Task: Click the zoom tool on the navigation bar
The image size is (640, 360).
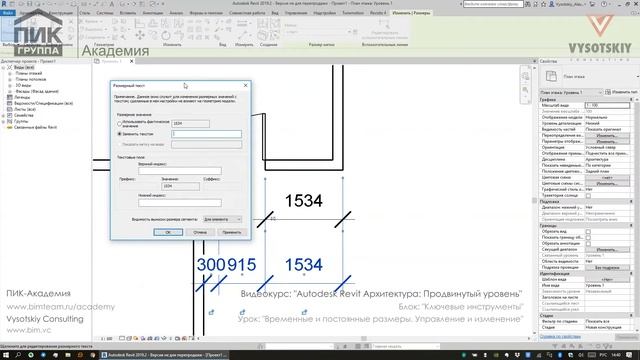Action: (525, 90)
